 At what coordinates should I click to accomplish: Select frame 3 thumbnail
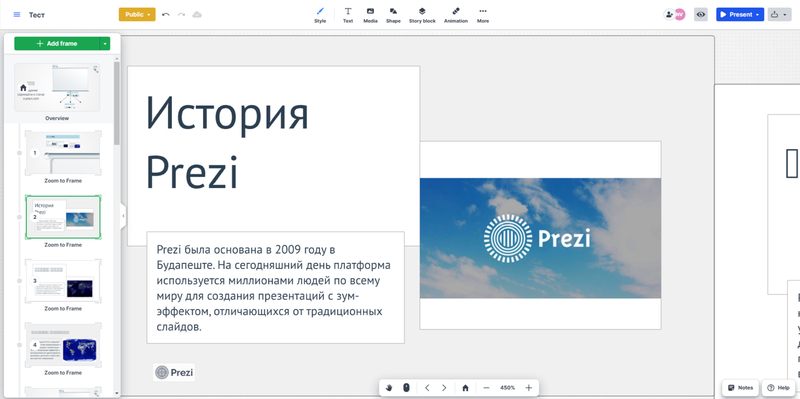[x=63, y=281]
